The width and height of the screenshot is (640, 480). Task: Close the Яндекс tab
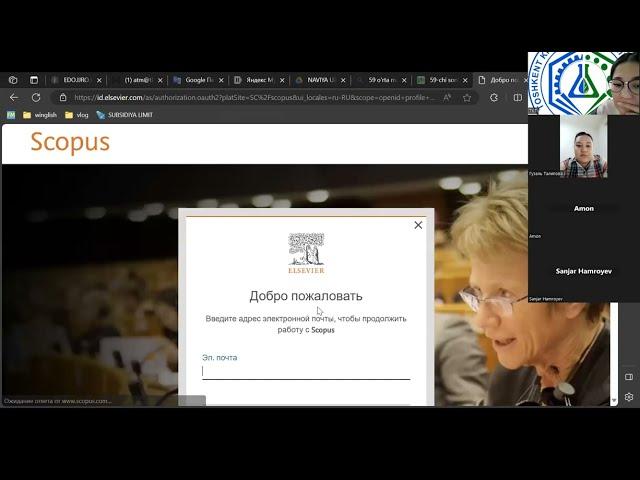pyautogui.click(x=282, y=80)
